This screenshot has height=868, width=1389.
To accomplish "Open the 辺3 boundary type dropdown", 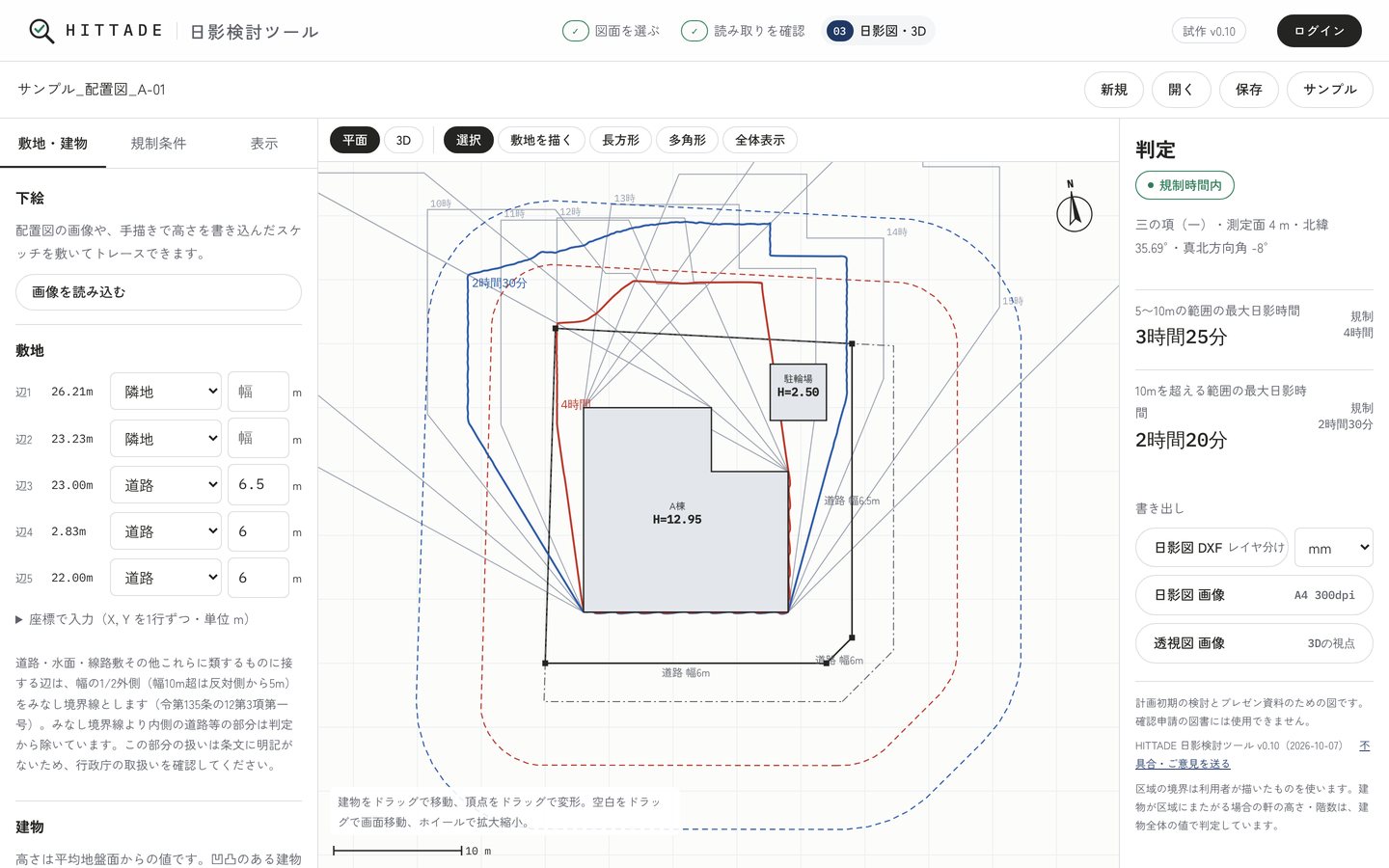I will point(166,485).
